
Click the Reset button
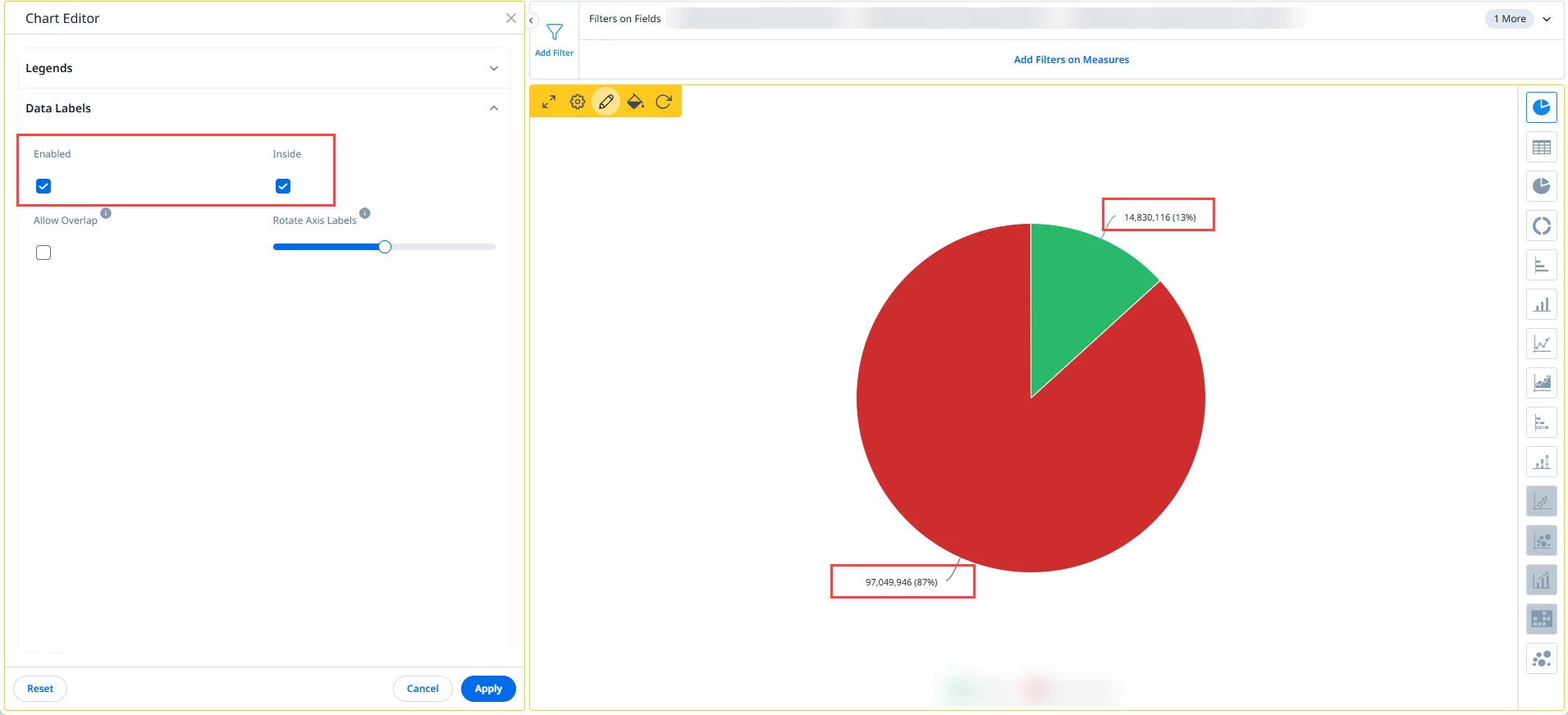pos(40,689)
